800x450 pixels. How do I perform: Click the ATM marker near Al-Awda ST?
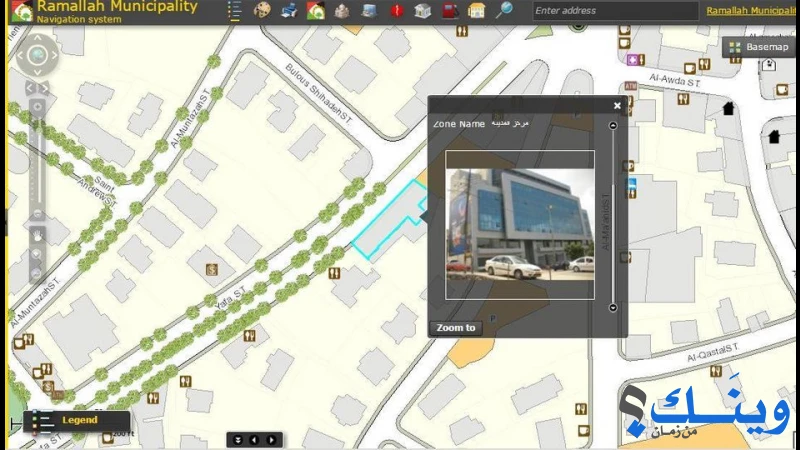[x=631, y=86]
